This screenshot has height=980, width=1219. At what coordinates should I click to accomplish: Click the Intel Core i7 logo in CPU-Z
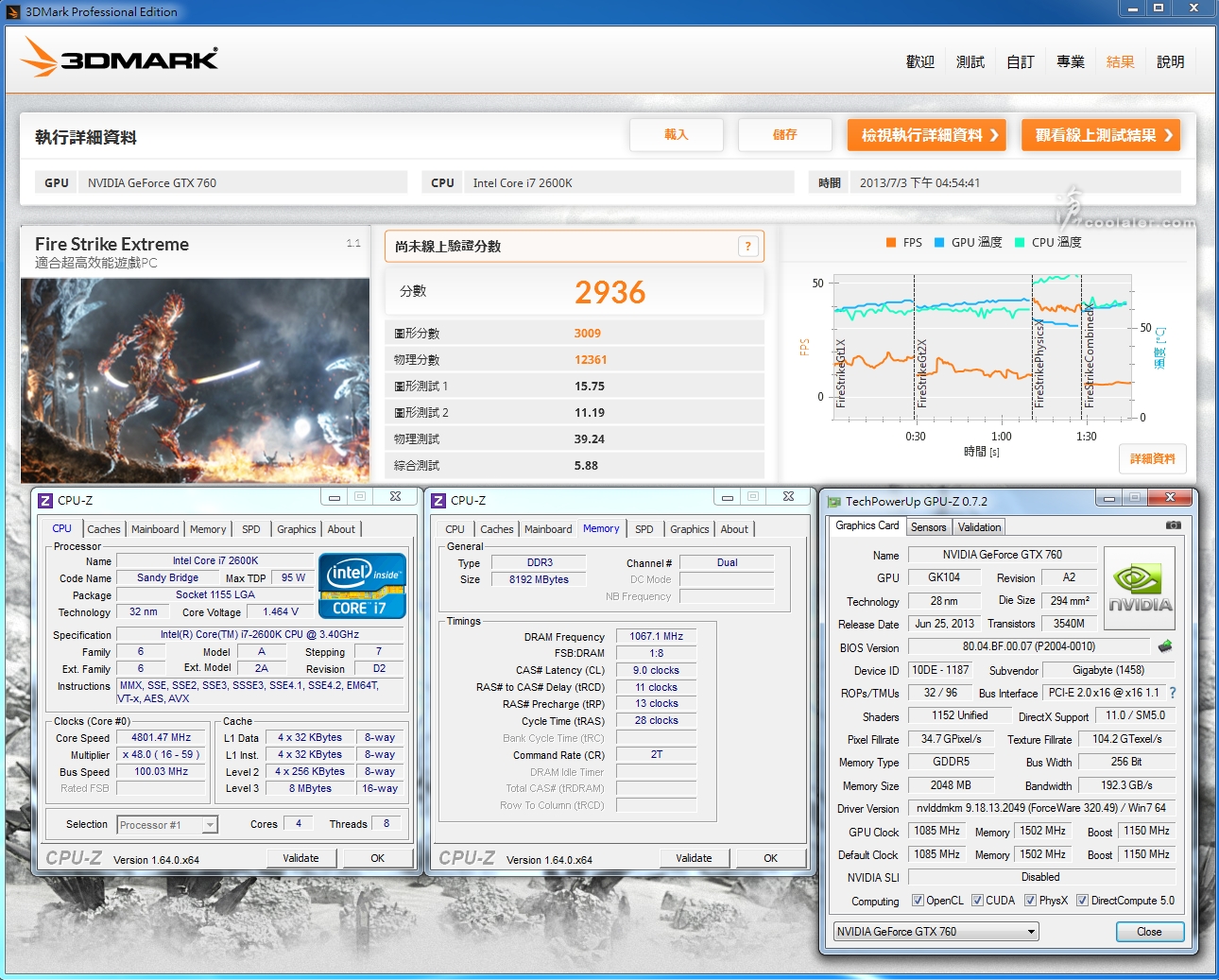[x=362, y=586]
